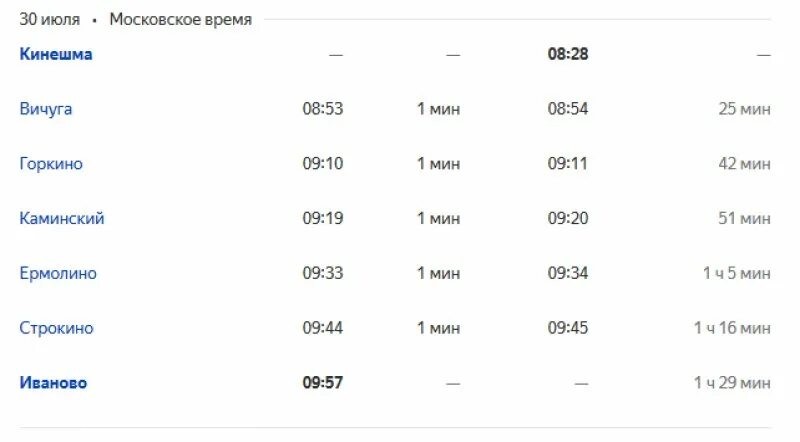Open the Ермолино station link
This screenshot has height=442, width=800.
click(x=58, y=273)
